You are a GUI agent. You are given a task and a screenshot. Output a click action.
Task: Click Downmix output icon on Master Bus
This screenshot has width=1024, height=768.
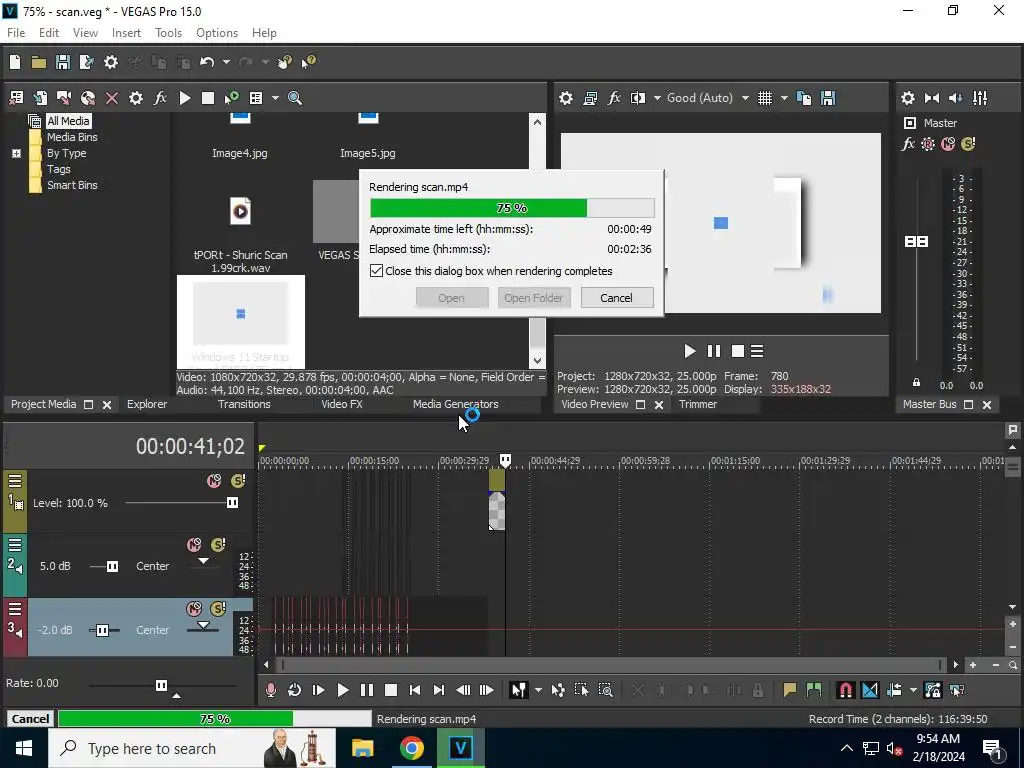(x=932, y=98)
